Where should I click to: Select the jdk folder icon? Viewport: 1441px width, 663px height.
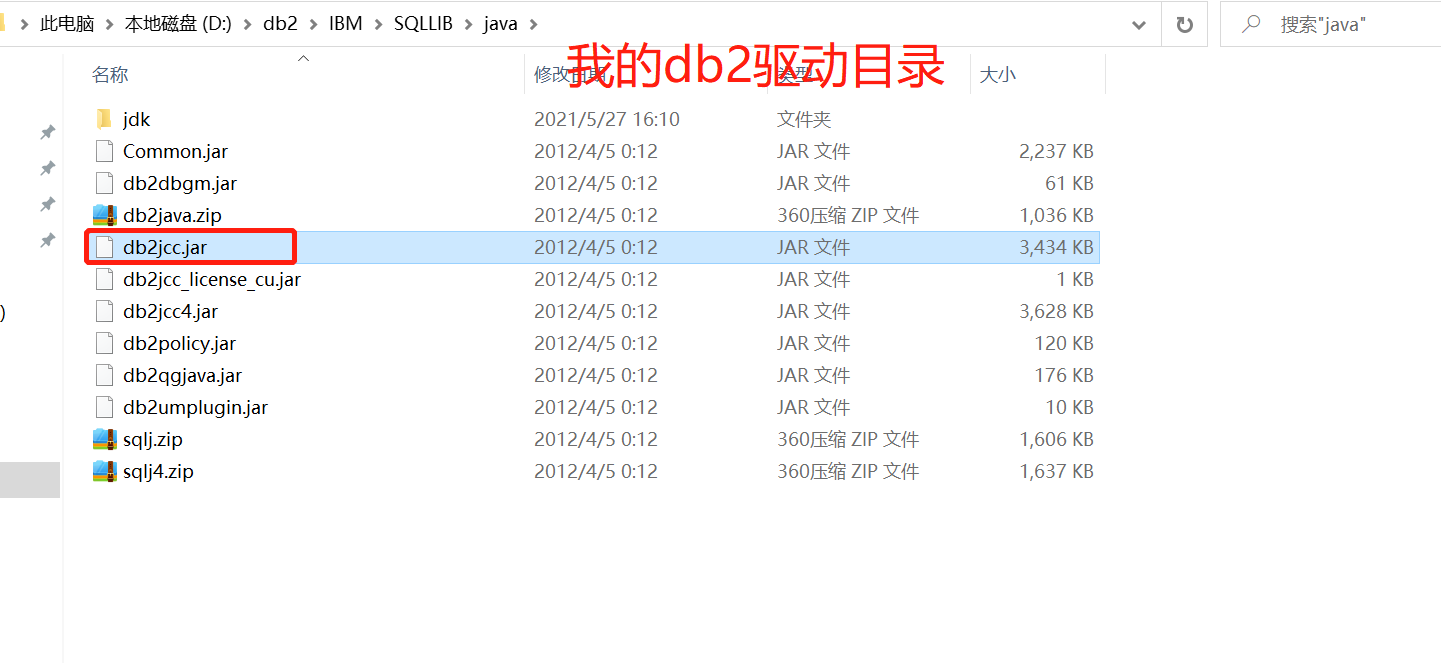tap(104, 119)
